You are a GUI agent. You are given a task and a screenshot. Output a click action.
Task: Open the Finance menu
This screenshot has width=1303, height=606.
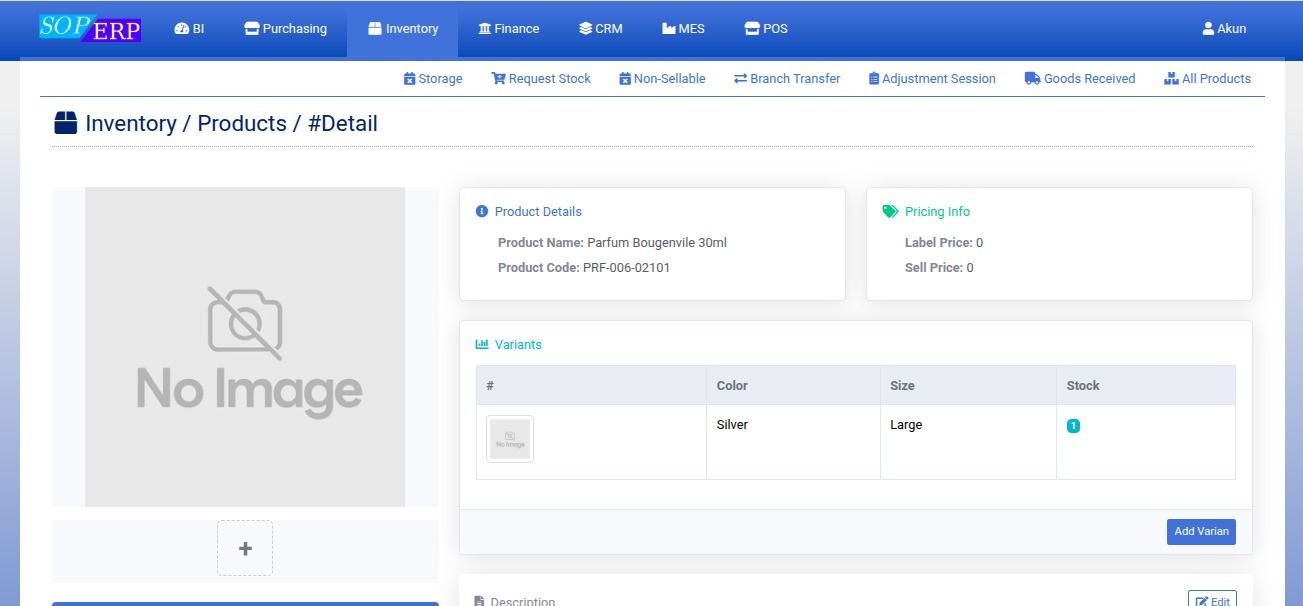pyautogui.click(x=509, y=29)
